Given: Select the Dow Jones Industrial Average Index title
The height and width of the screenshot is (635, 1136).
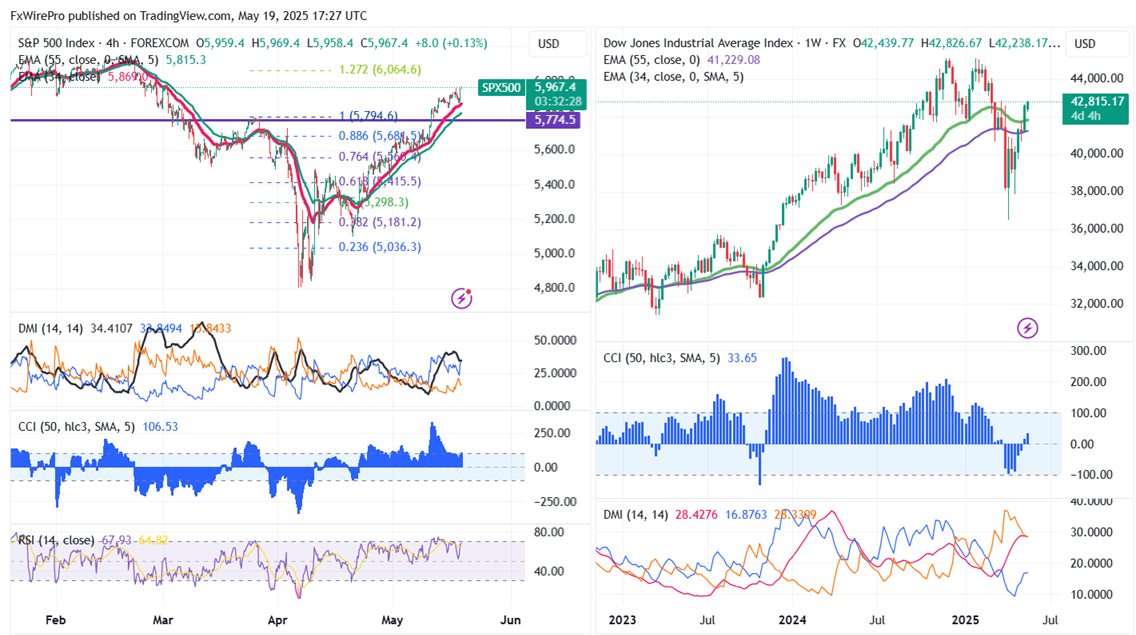Looking at the screenshot, I should pyautogui.click(x=693, y=44).
